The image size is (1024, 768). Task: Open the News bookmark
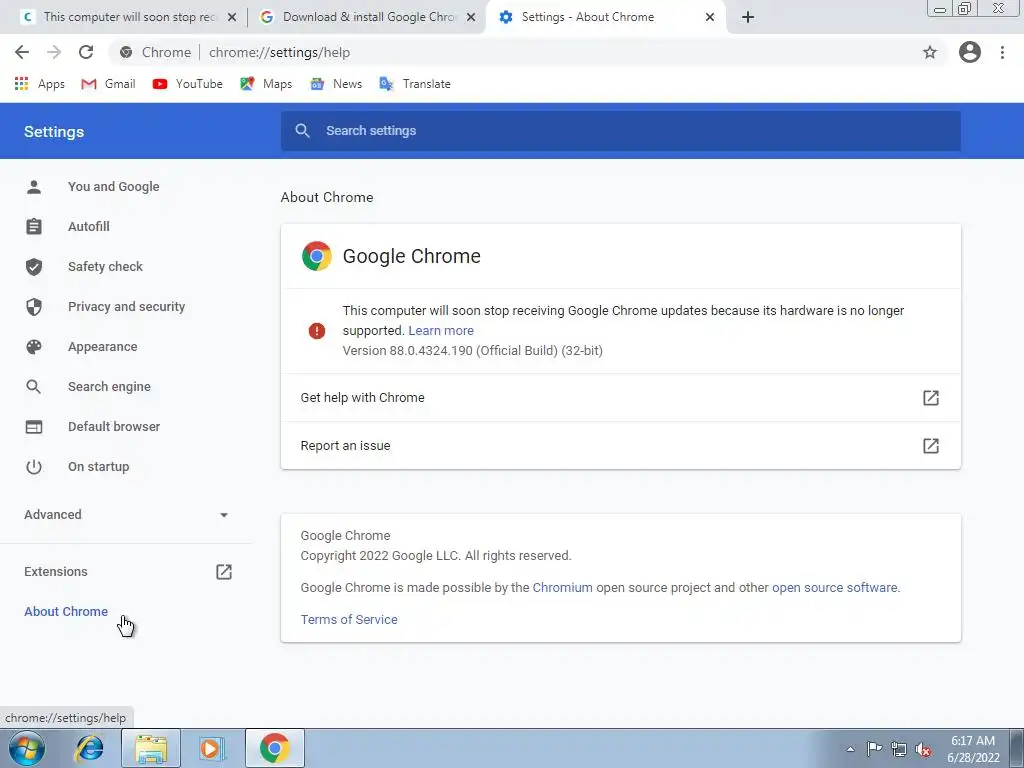click(x=336, y=84)
